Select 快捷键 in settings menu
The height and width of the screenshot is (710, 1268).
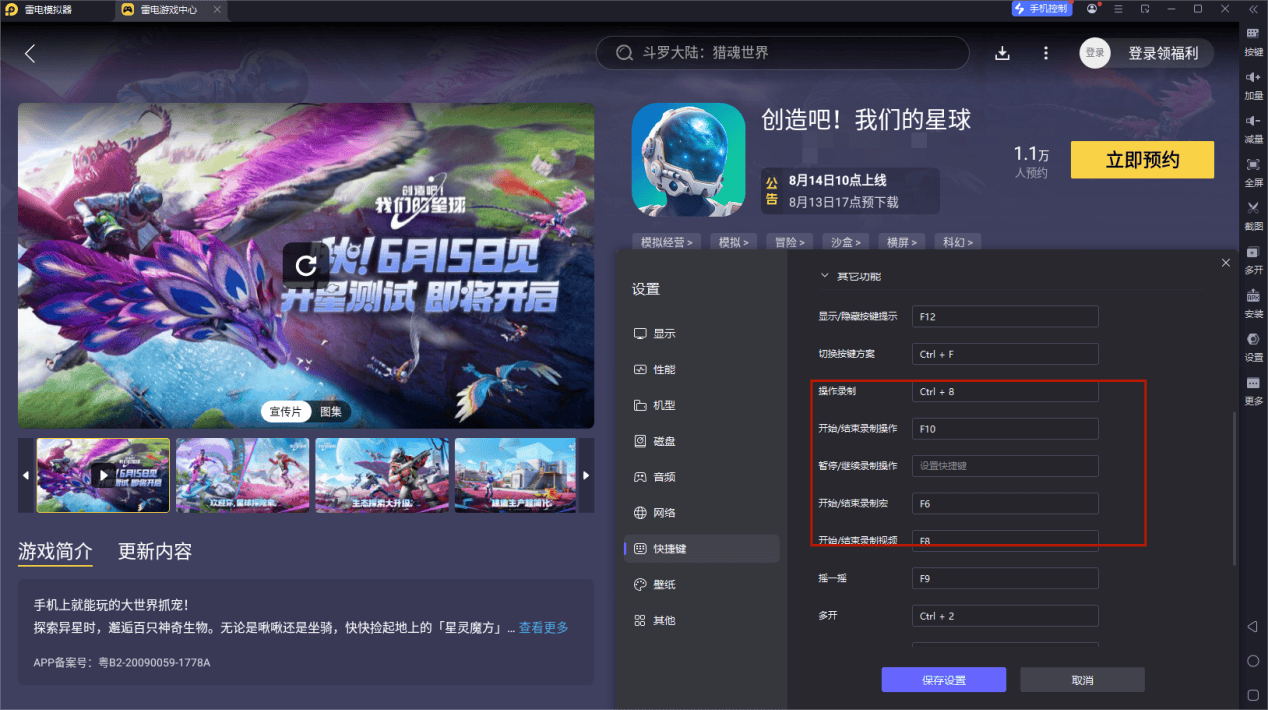point(701,548)
